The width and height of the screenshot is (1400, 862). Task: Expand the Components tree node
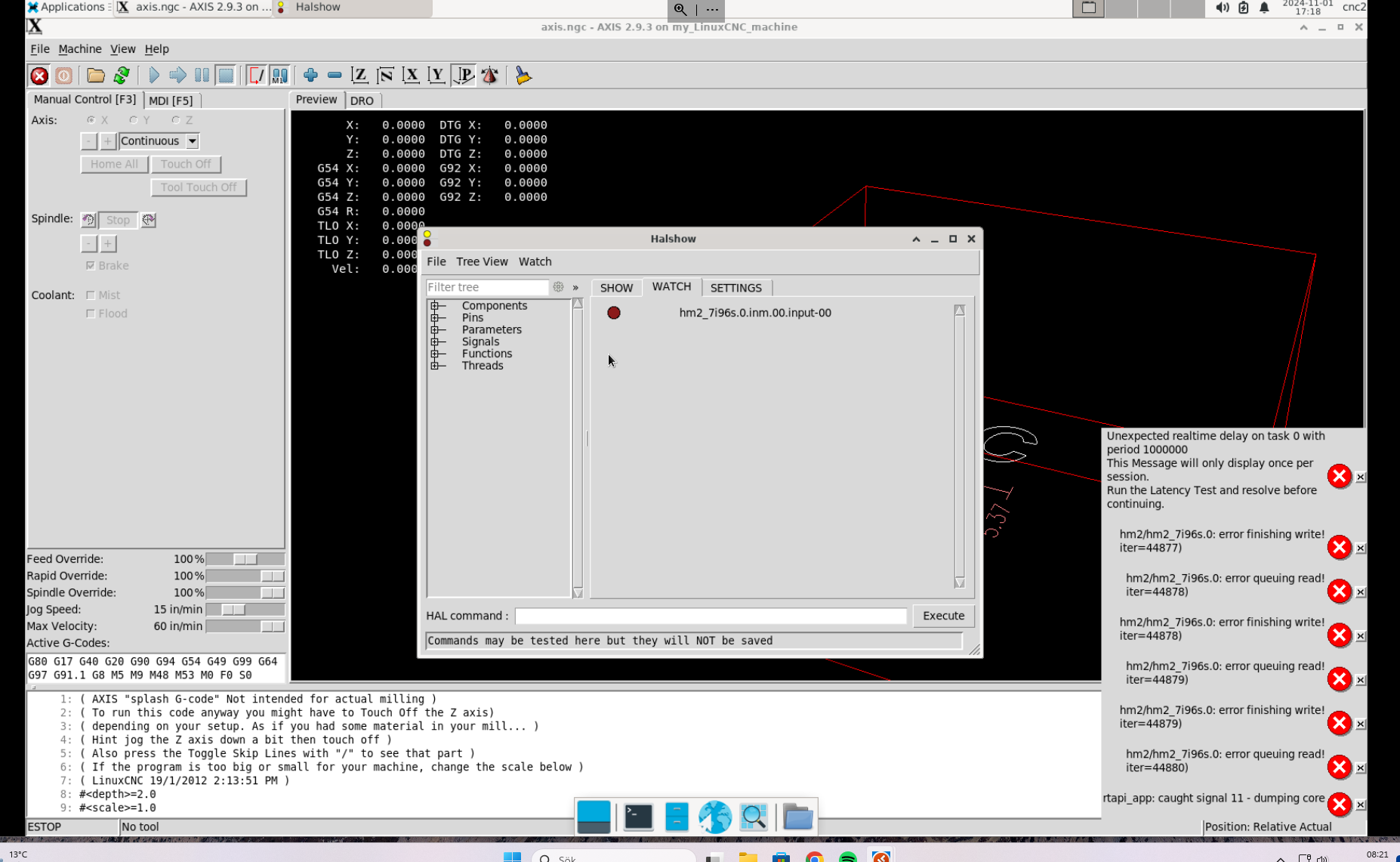(435, 306)
